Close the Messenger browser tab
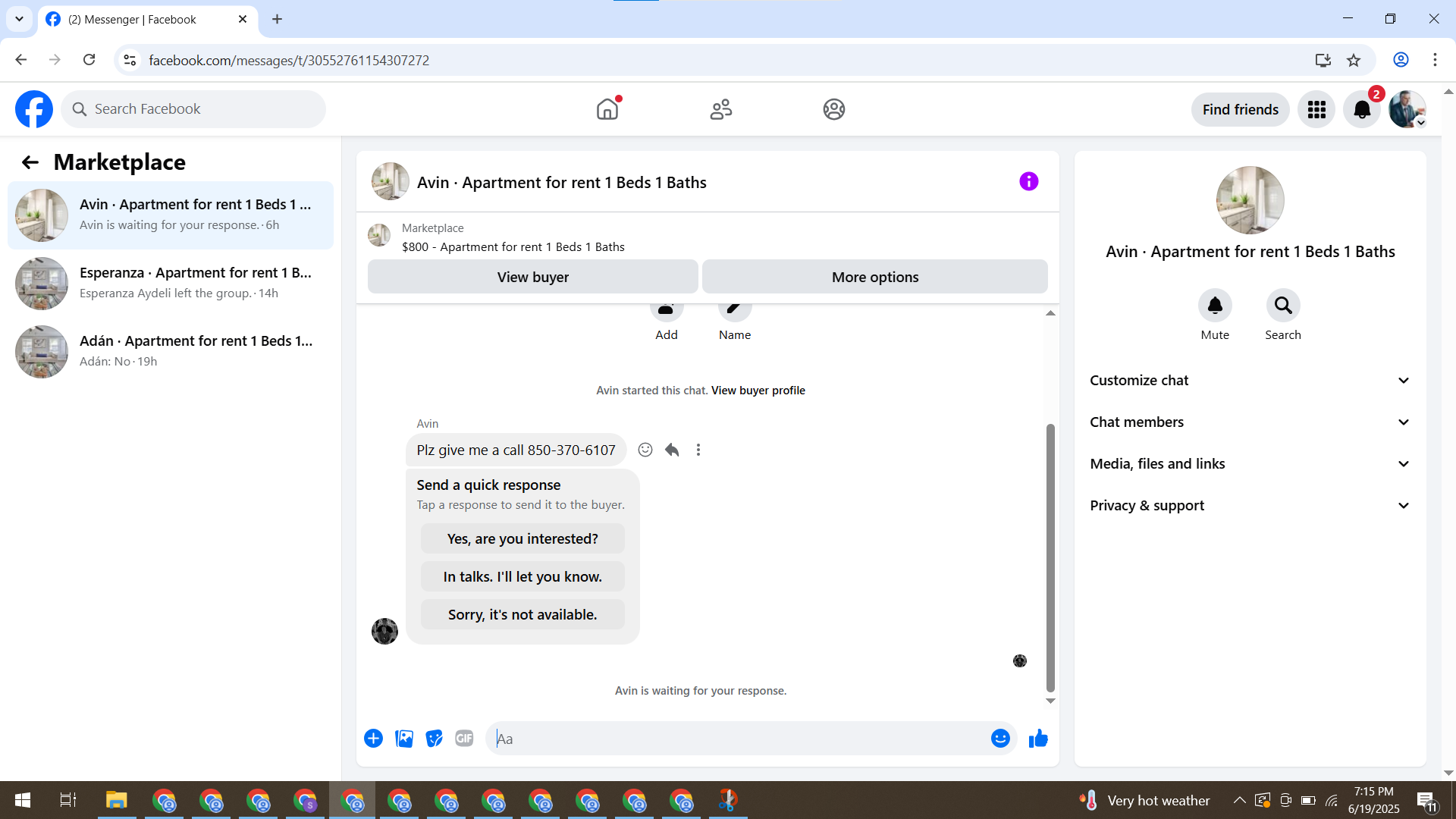 pyautogui.click(x=243, y=19)
